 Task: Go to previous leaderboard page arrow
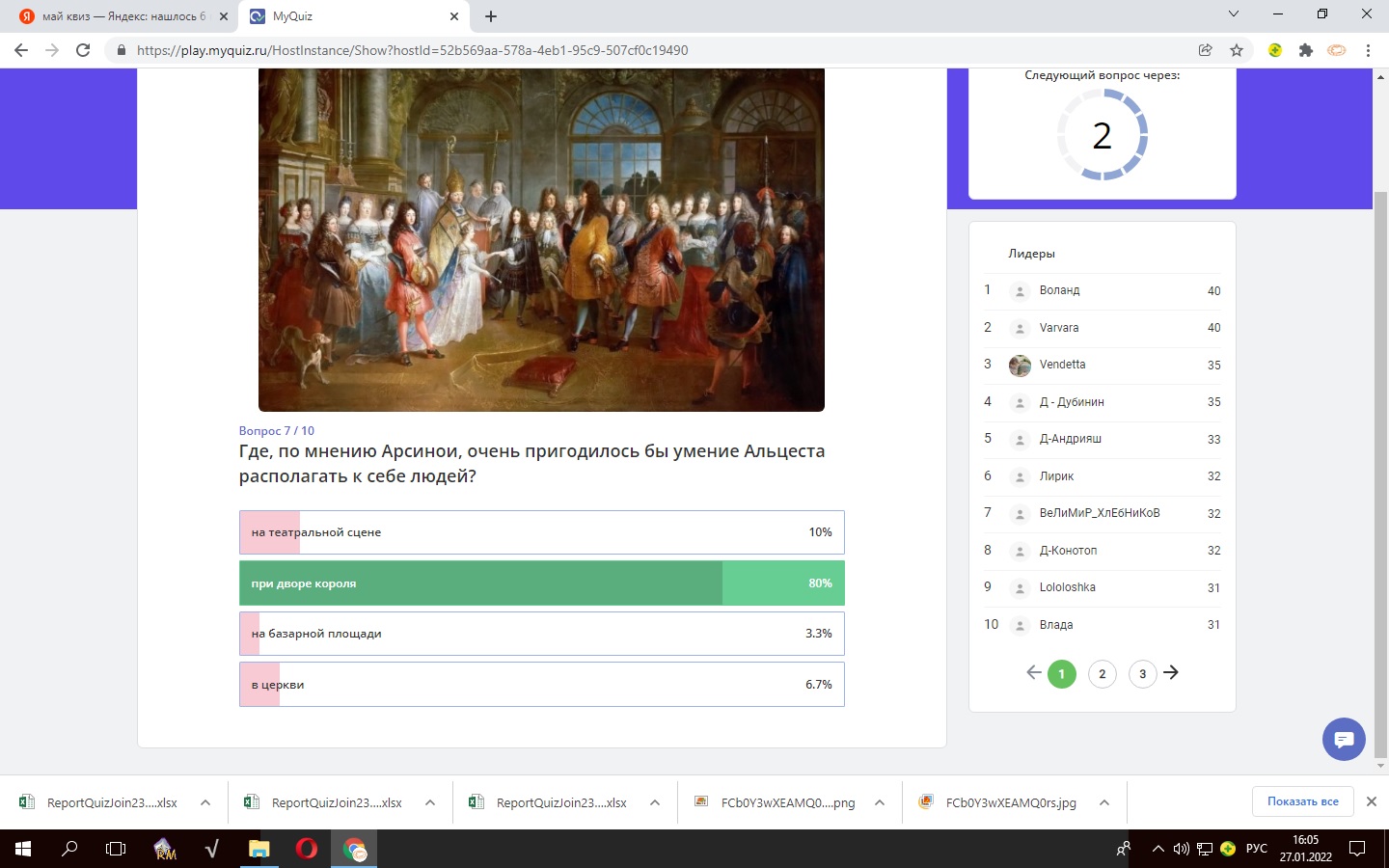point(1033,673)
